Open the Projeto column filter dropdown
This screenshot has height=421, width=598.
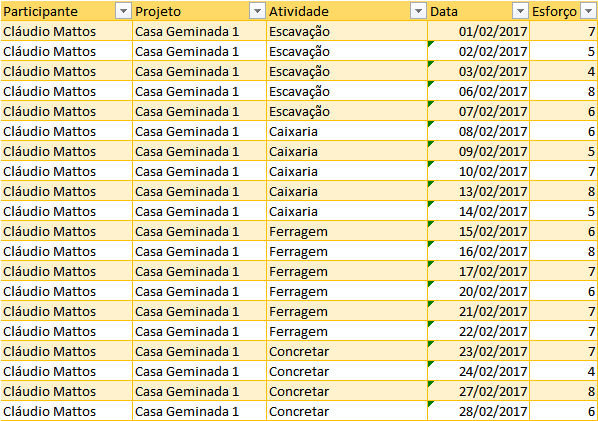coord(257,11)
